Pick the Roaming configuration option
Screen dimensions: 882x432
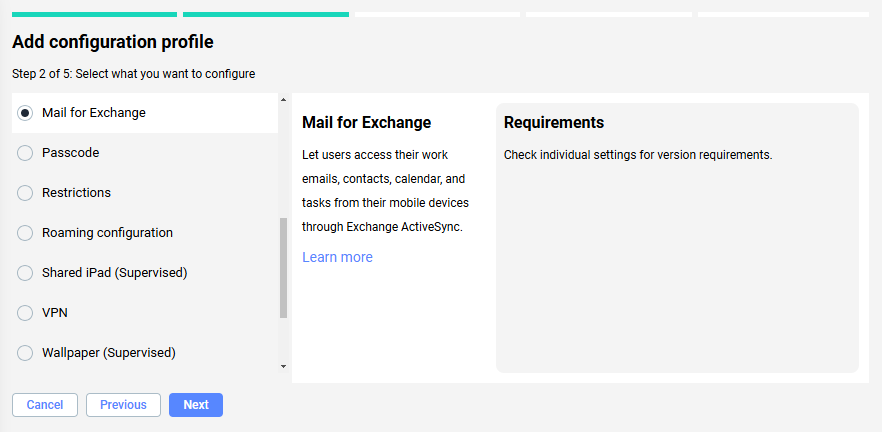(25, 233)
